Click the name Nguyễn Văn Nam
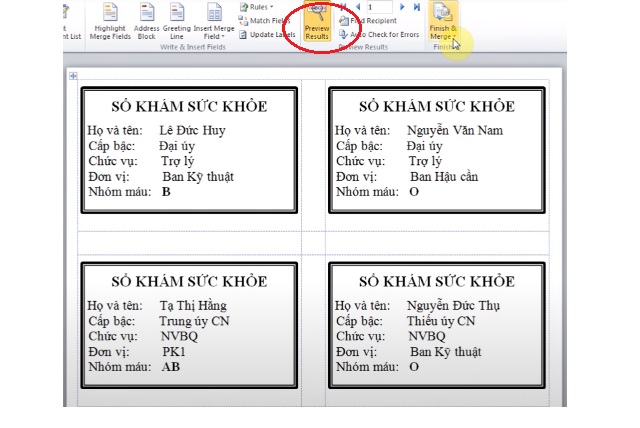Viewport: 640px width, 428px height. [455, 131]
